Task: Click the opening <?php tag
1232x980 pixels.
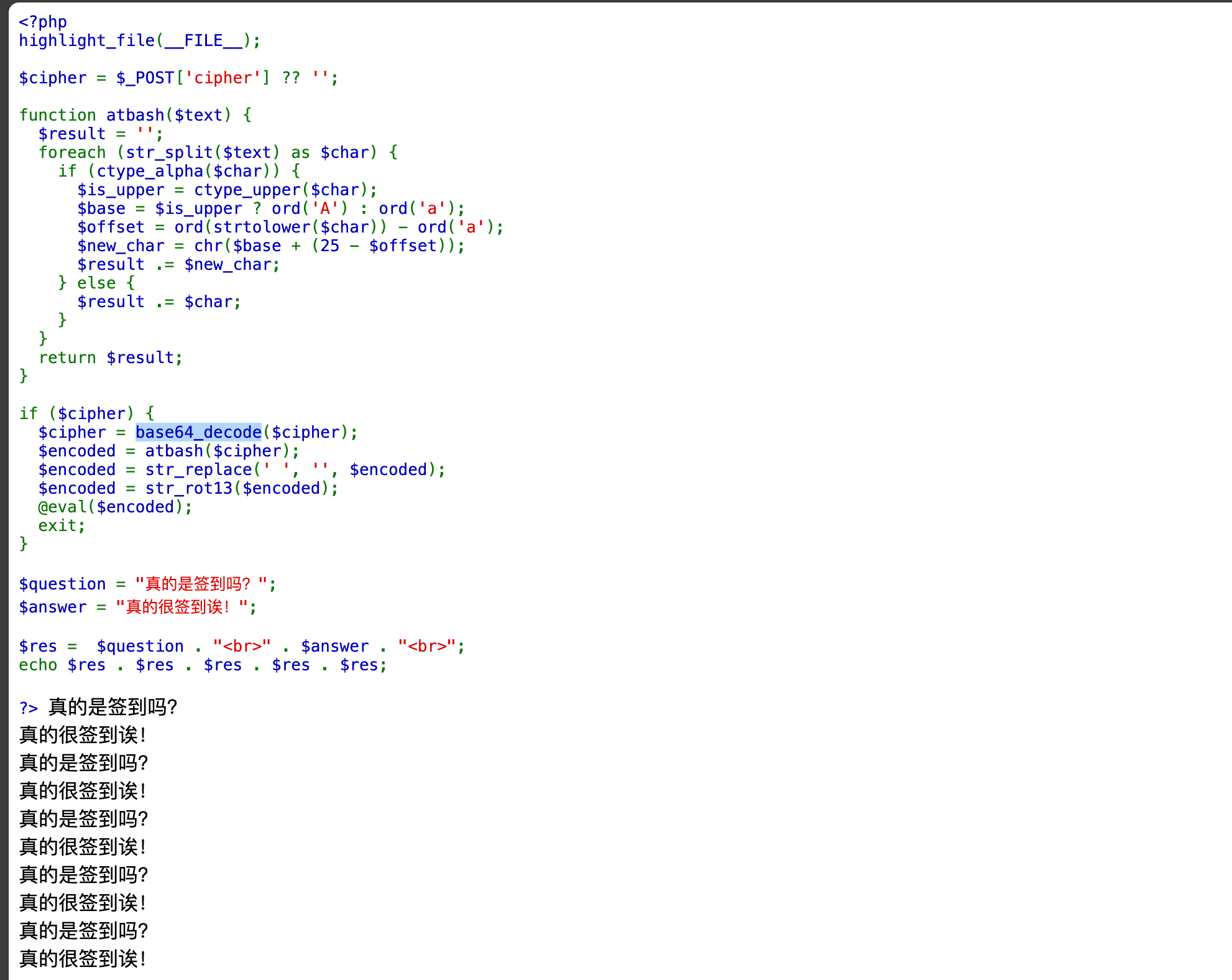Action: (42, 22)
